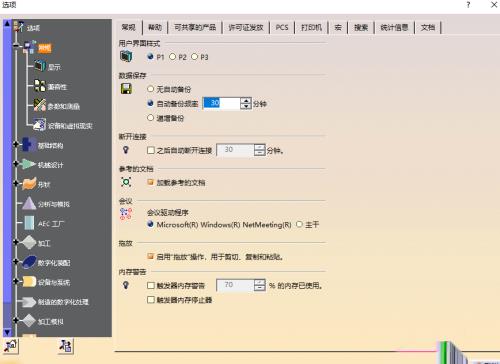Select the 加工 diamond icon
The image size is (500, 364).
point(29,243)
